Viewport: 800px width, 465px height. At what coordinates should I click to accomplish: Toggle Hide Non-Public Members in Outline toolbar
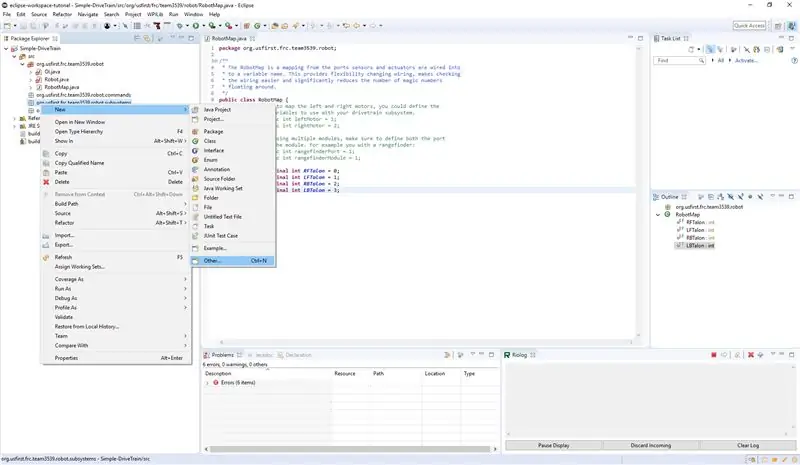(750, 197)
